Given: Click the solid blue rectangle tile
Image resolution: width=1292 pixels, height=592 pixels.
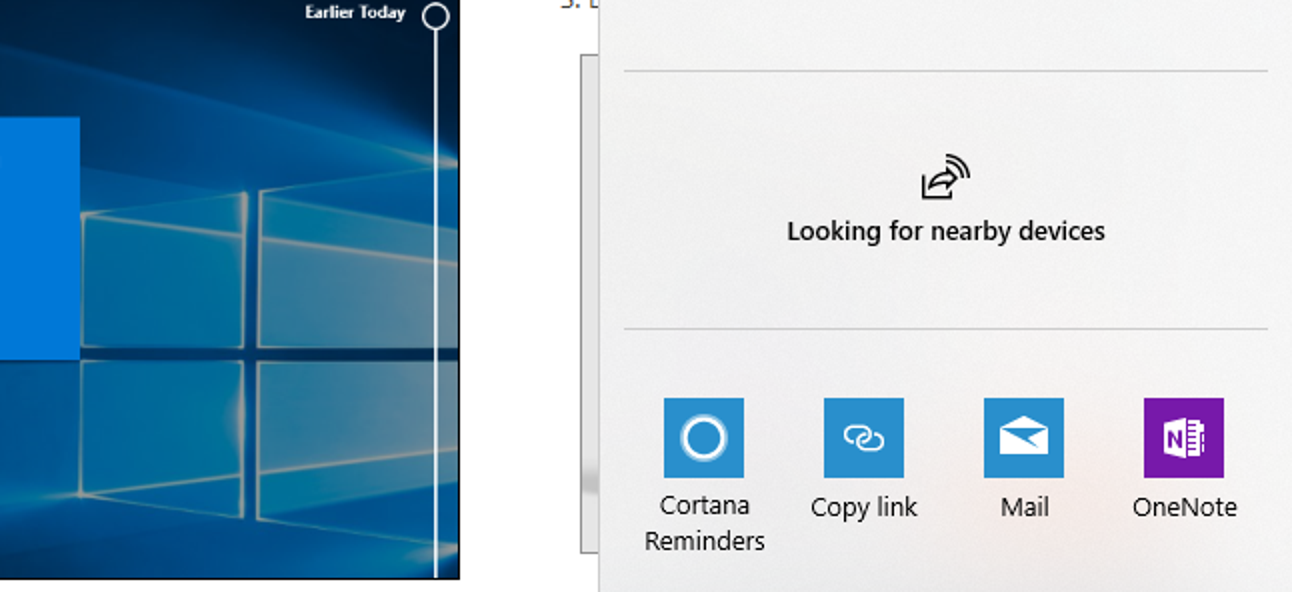Looking at the screenshot, I should point(38,238).
